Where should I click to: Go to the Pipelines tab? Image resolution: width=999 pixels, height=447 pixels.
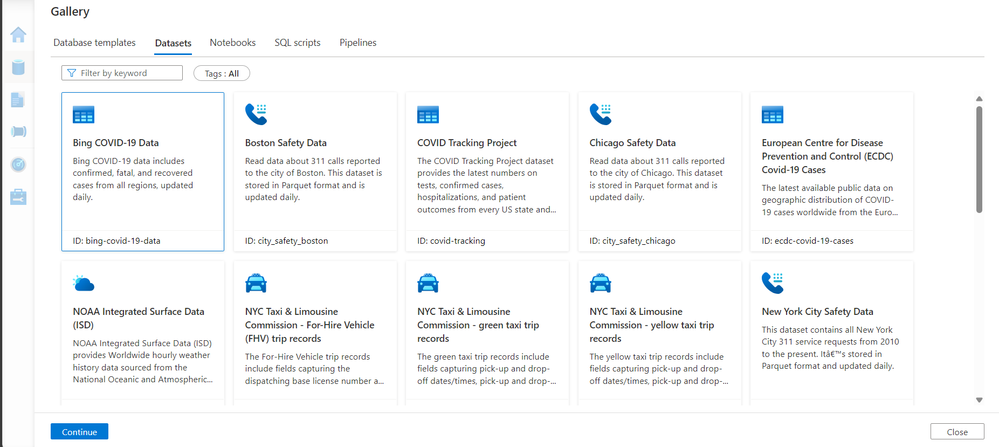pos(358,43)
